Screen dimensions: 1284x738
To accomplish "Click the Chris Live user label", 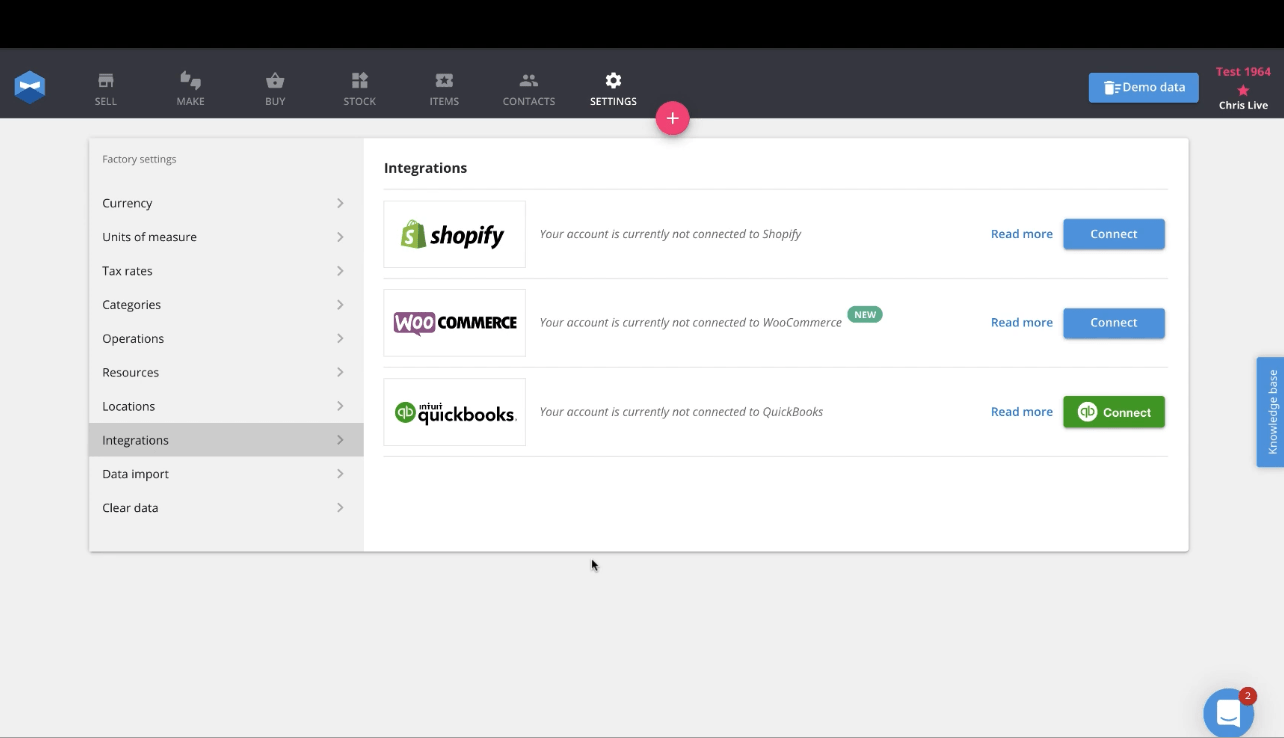I will tap(1243, 105).
